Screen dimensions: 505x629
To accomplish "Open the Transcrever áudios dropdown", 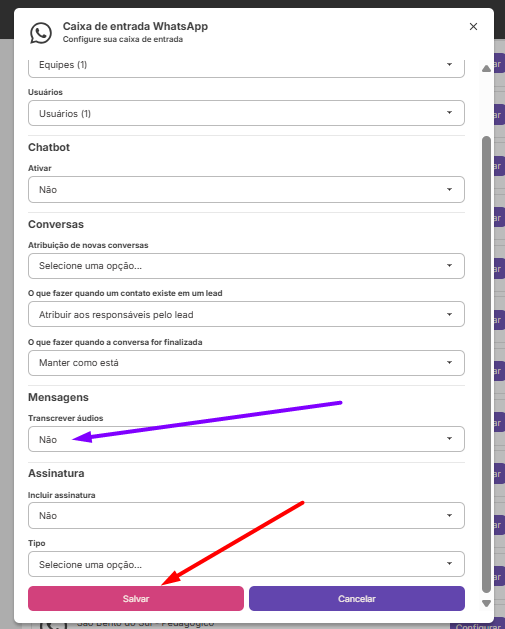I will [246, 439].
